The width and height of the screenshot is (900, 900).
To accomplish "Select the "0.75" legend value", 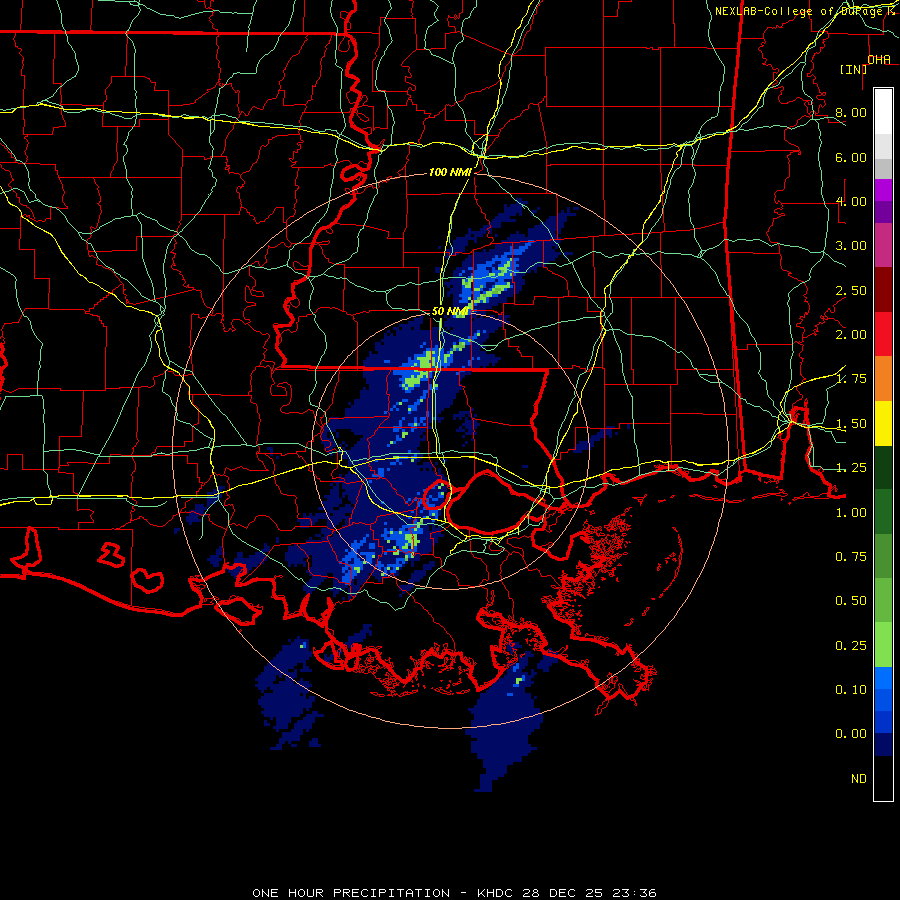I will pyautogui.click(x=851, y=557).
